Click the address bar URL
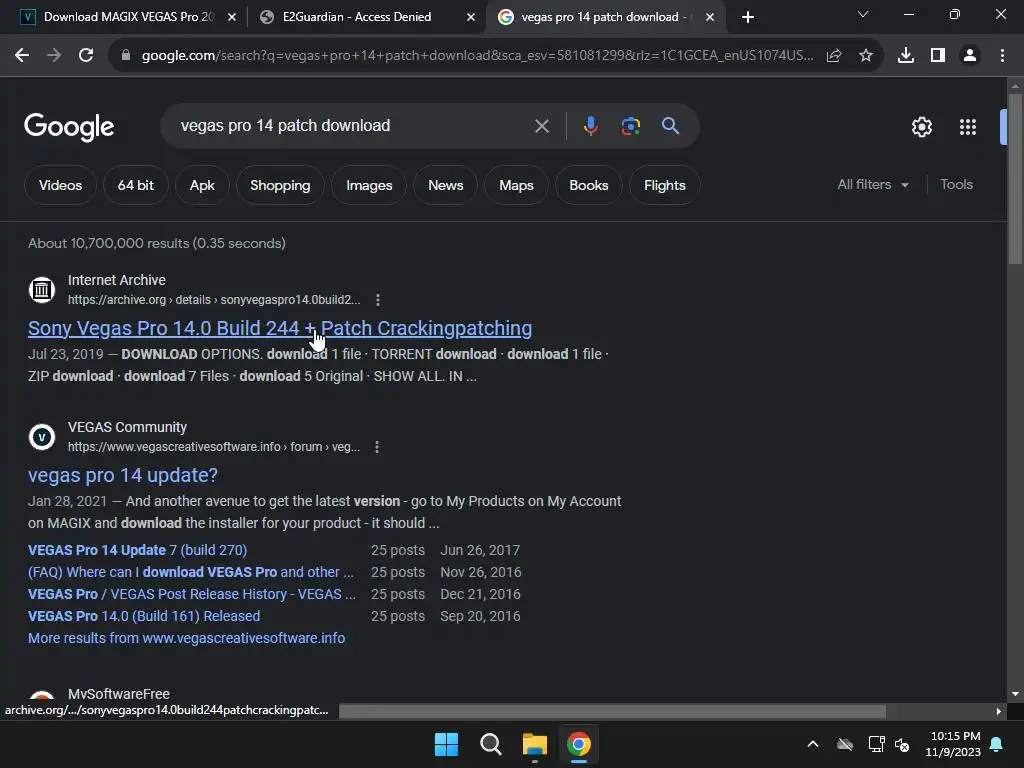Screen dimensions: 1024x768 (x=477, y=56)
